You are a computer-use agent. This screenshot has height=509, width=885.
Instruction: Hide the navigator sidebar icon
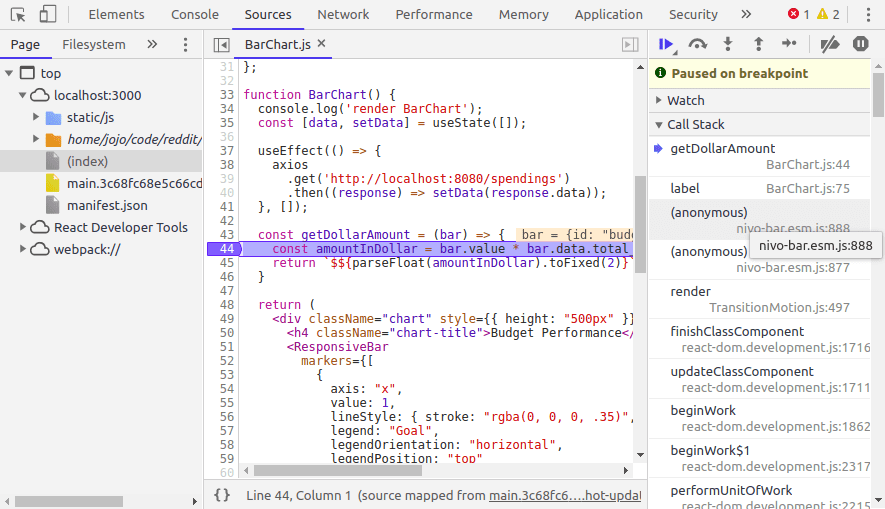click(x=222, y=45)
